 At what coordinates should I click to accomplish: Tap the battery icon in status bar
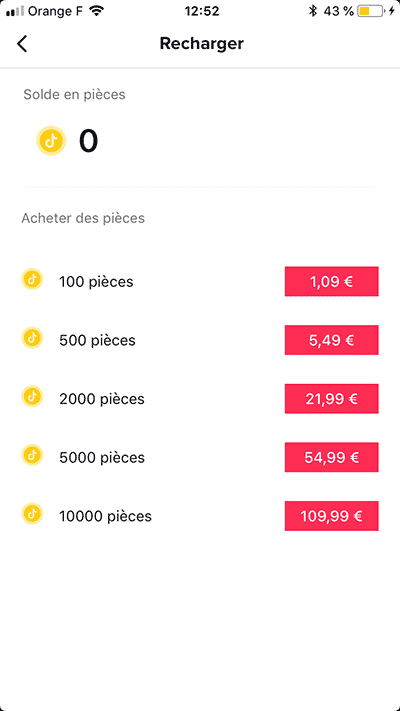click(x=371, y=11)
